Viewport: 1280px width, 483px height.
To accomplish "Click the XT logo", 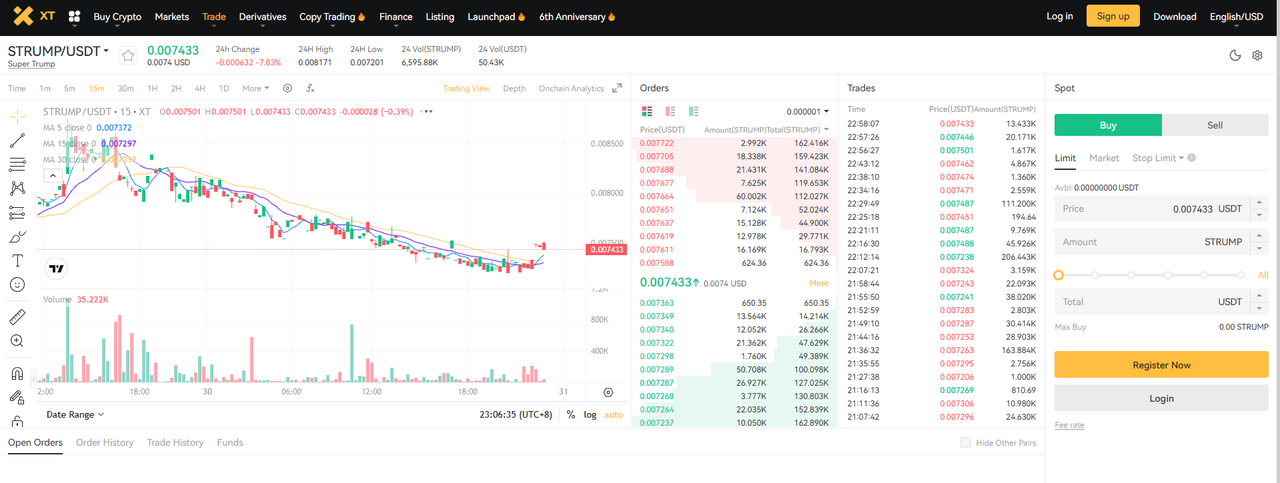I will pyautogui.click(x=34, y=17).
